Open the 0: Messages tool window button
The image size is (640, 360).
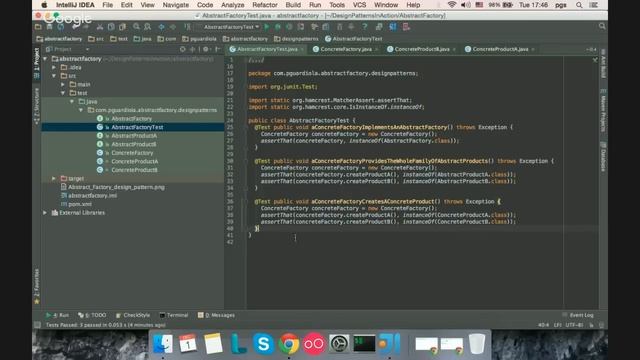point(216,315)
